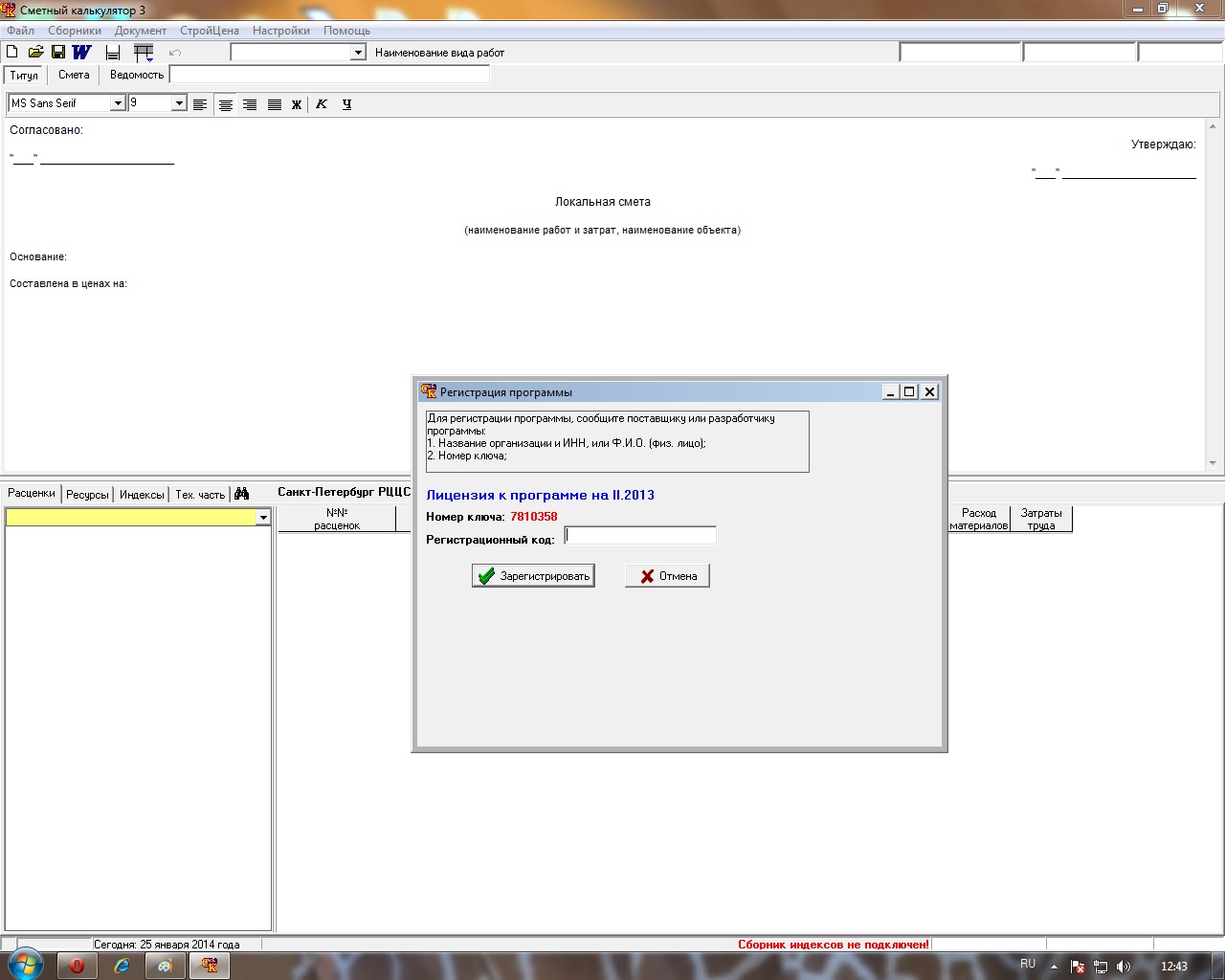Viewport: 1225px width, 980px height.
Task: Click the key number 7810358
Action: pyautogui.click(x=534, y=517)
